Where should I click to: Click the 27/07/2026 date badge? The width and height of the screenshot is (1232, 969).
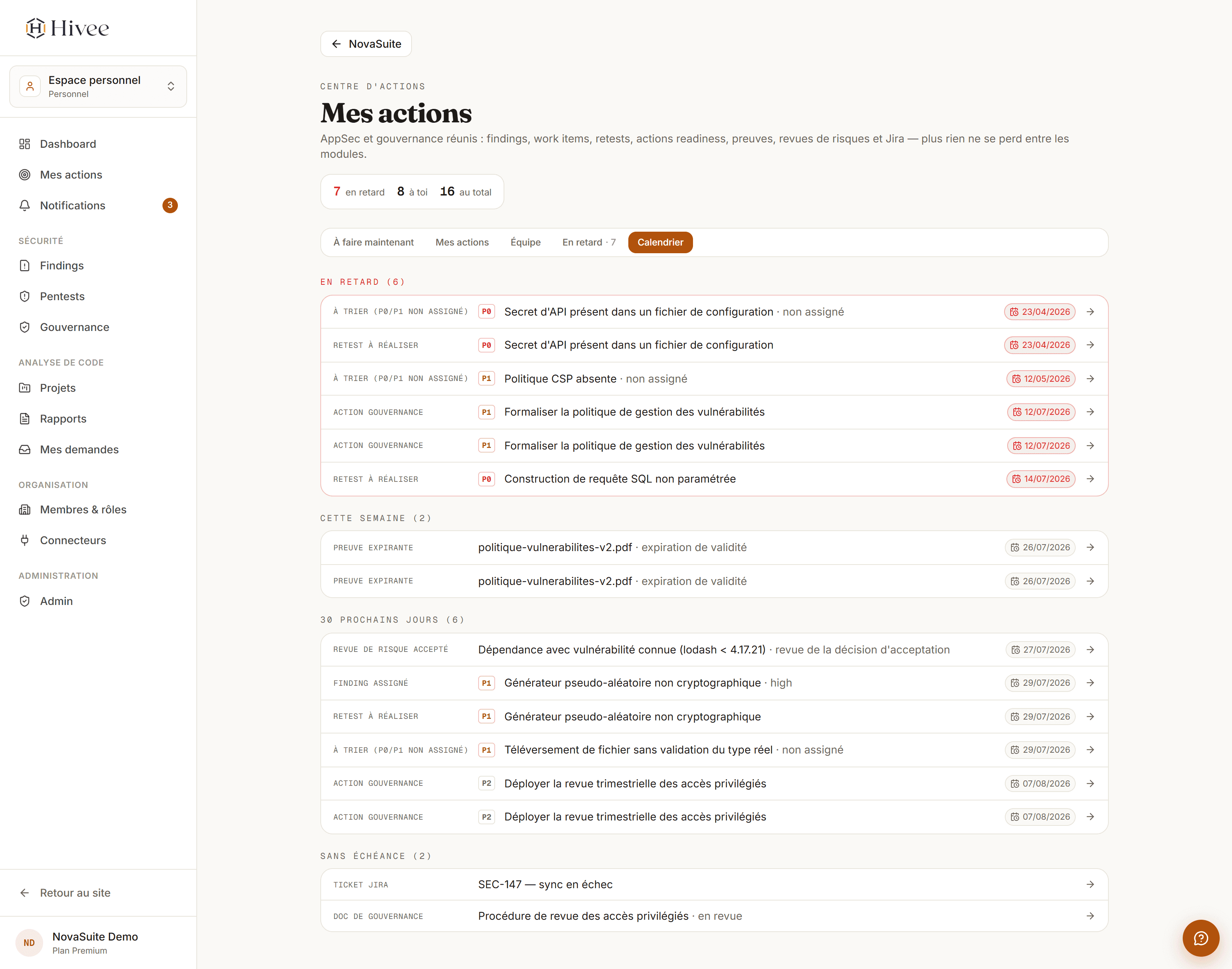[x=1041, y=650]
